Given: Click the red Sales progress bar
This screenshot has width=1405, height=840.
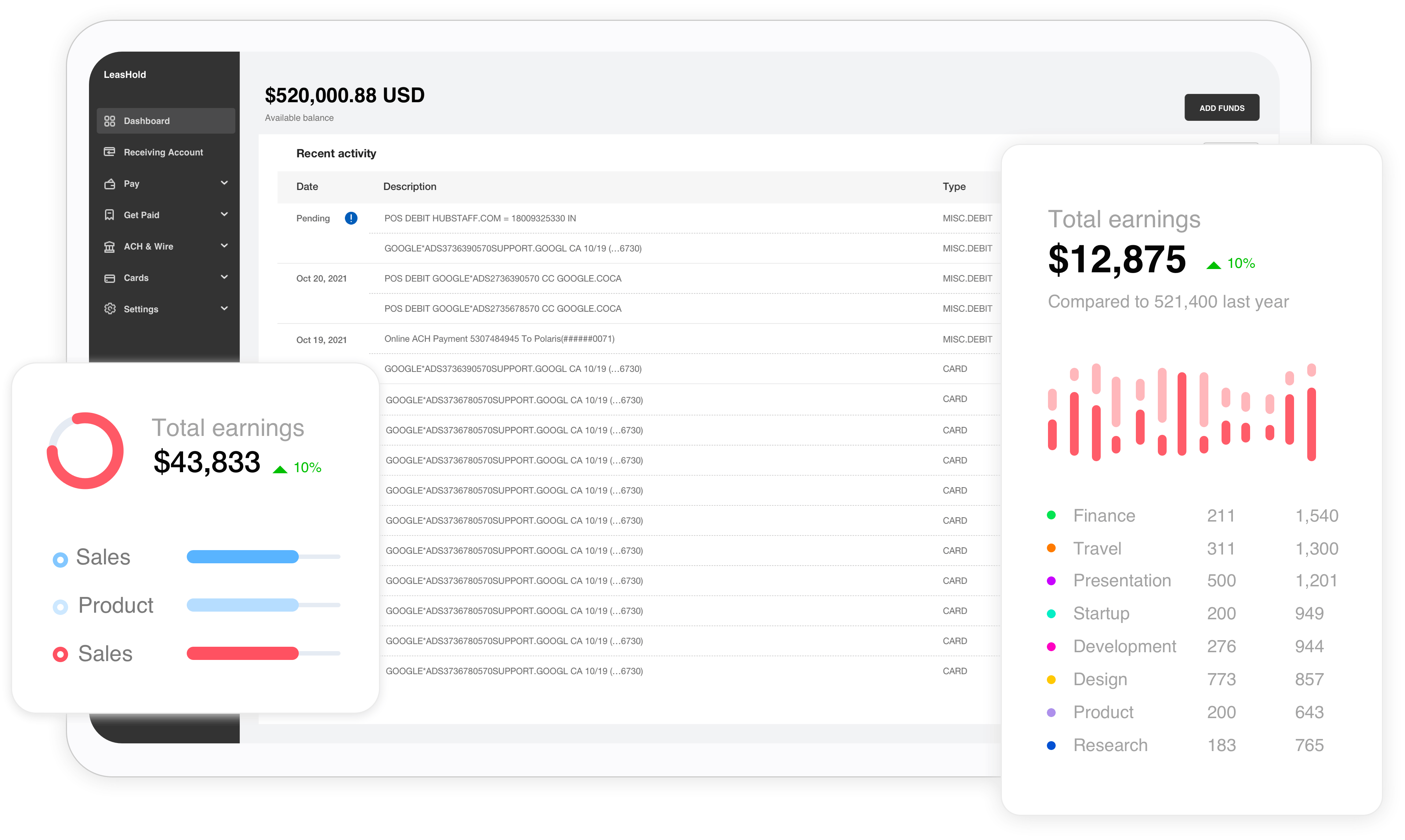Looking at the screenshot, I should pos(242,653).
